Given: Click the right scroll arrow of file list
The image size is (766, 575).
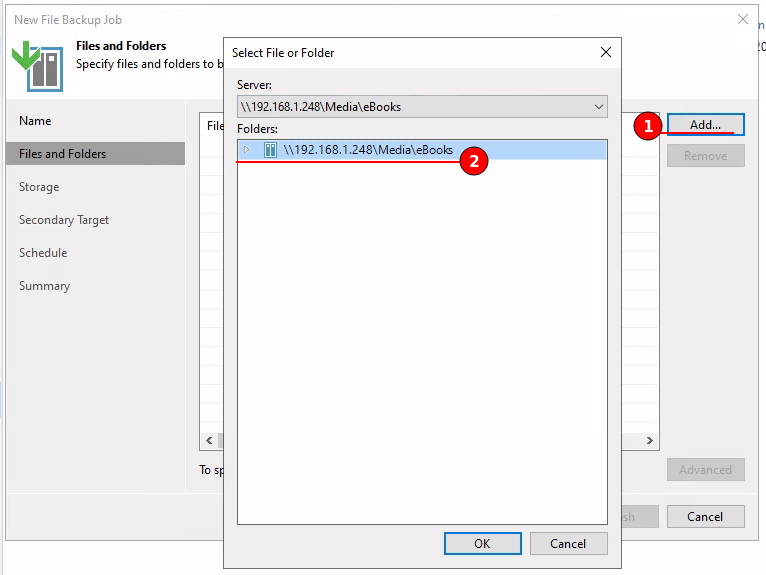Looking at the screenshot, I should [x=649, y=440].
